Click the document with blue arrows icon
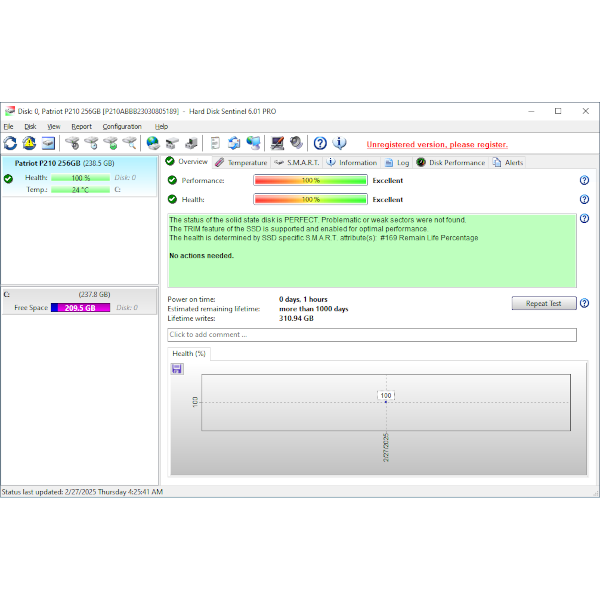This screenshot has height=600, width=600. 234,143
